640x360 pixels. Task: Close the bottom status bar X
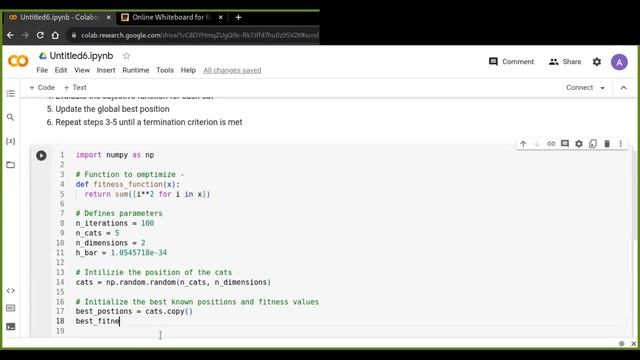pyautogui.click(x=633, y=344)
